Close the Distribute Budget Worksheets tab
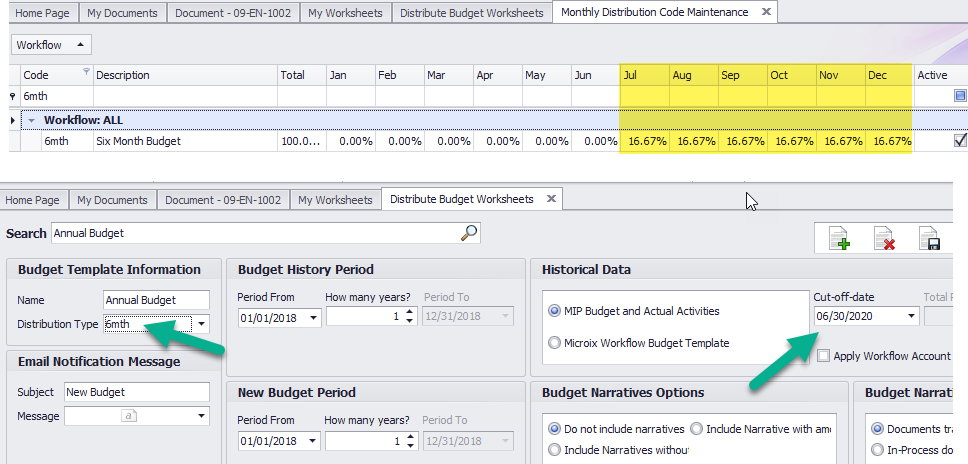The width and height of the screenshot is (968, 464). pyautogui.click(x=550, y=199)
